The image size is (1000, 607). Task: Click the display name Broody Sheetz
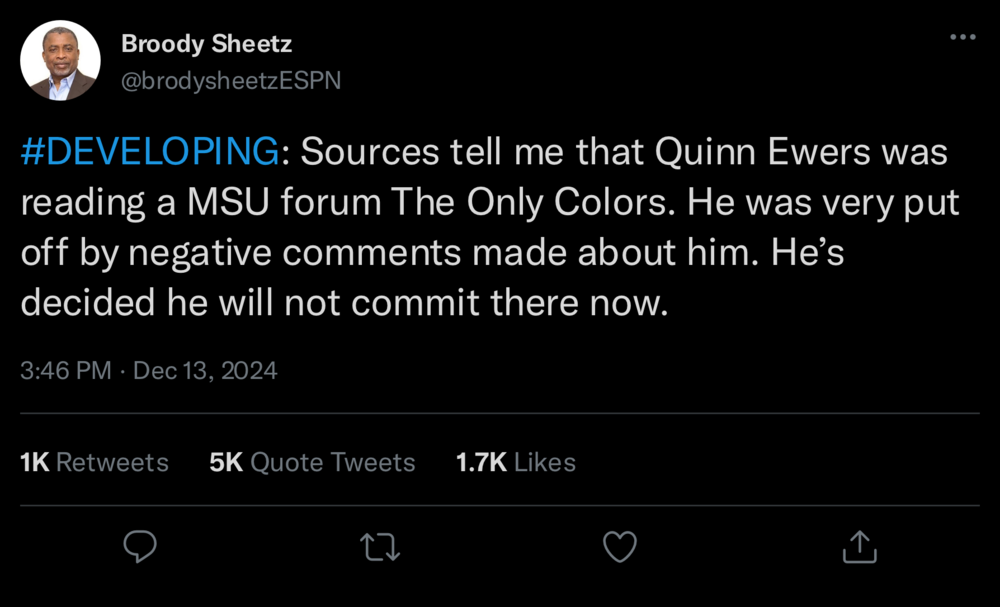[207, 44]
